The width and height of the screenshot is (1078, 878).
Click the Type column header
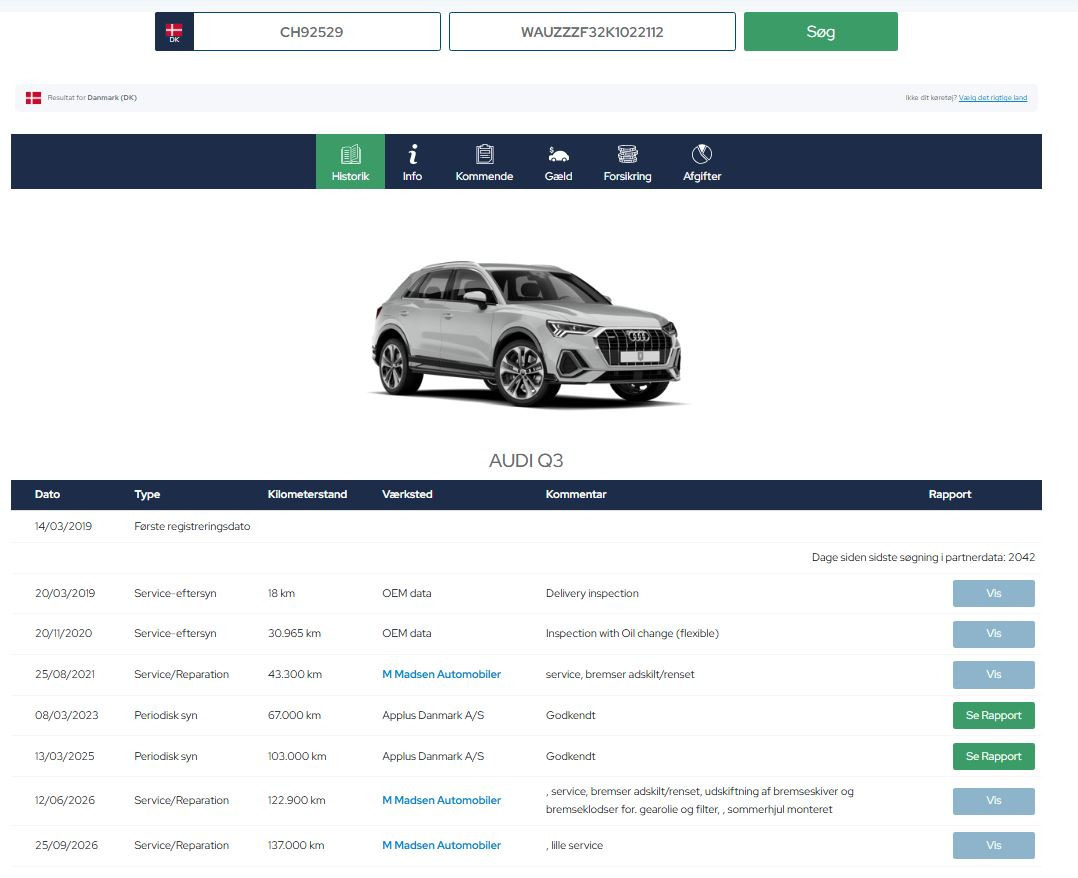tap(147, 494)
